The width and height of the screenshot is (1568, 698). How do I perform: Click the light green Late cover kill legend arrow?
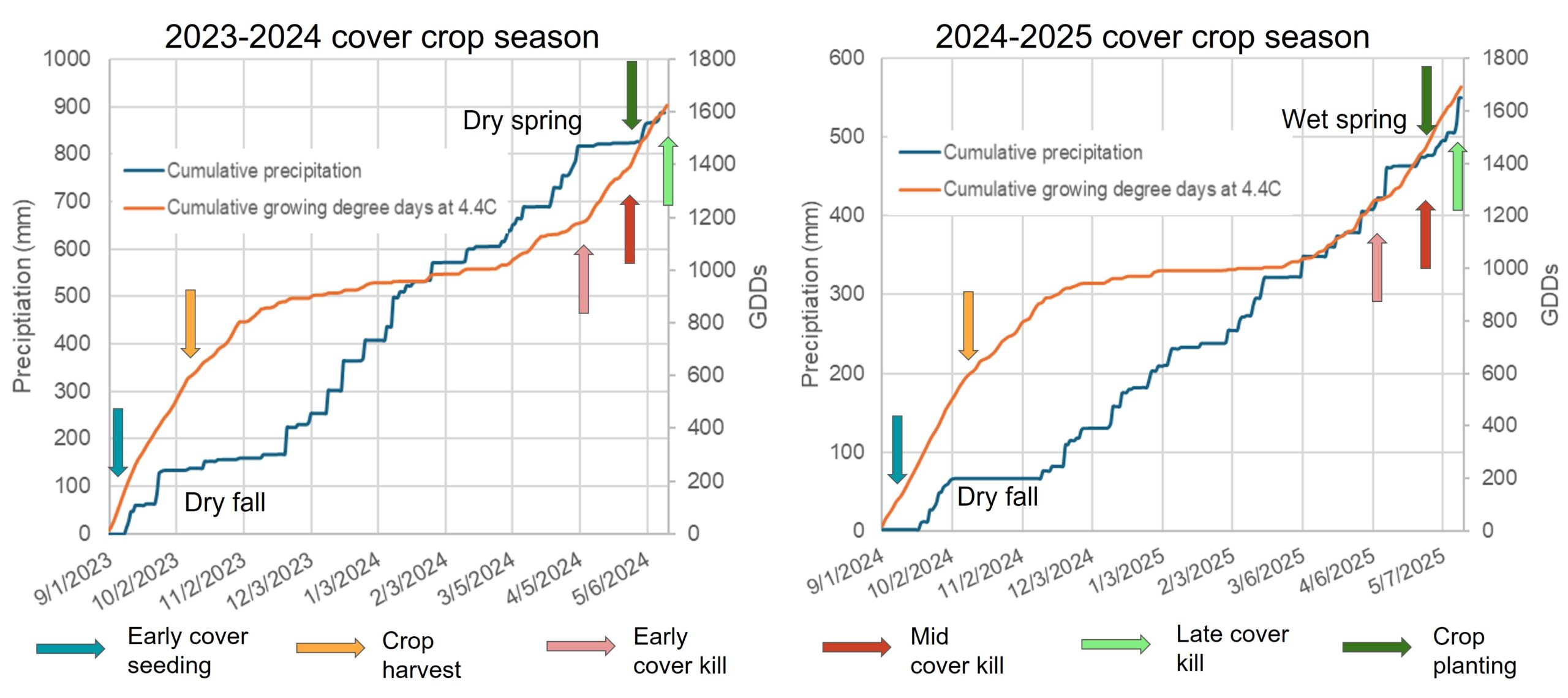(x=1115, y=644)
